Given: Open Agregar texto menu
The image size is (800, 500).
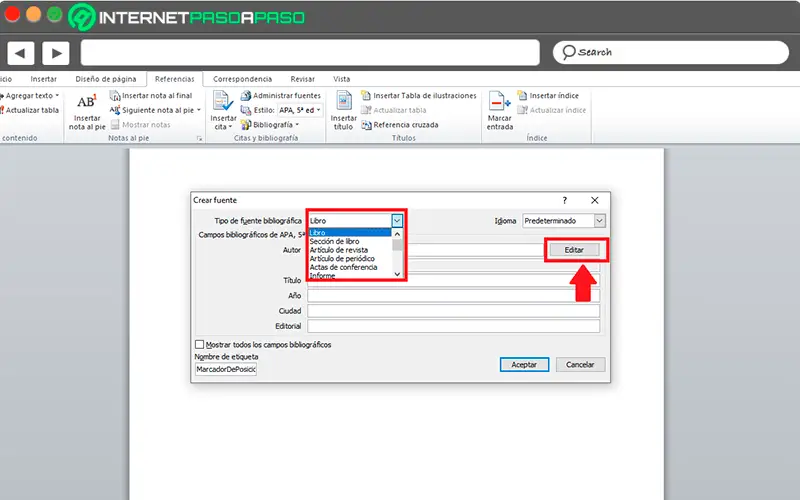Looking at the screenshot, I should pos(30,95).
